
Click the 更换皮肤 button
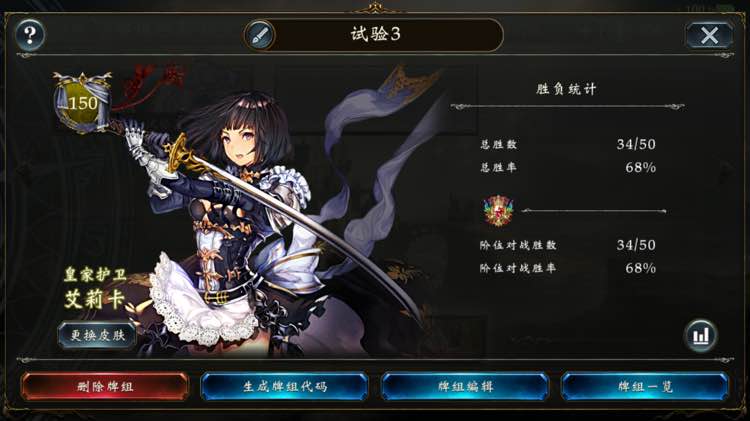[x=98, y=335]
